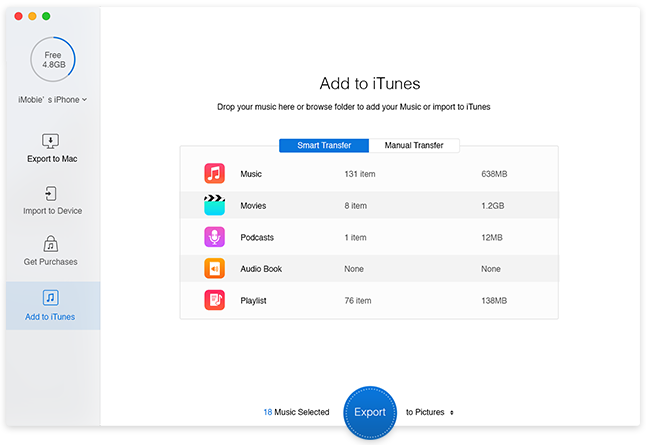This screenshot has width=646, height=445.
Task: Click the '638MB' size value
Action: (494, 174)
